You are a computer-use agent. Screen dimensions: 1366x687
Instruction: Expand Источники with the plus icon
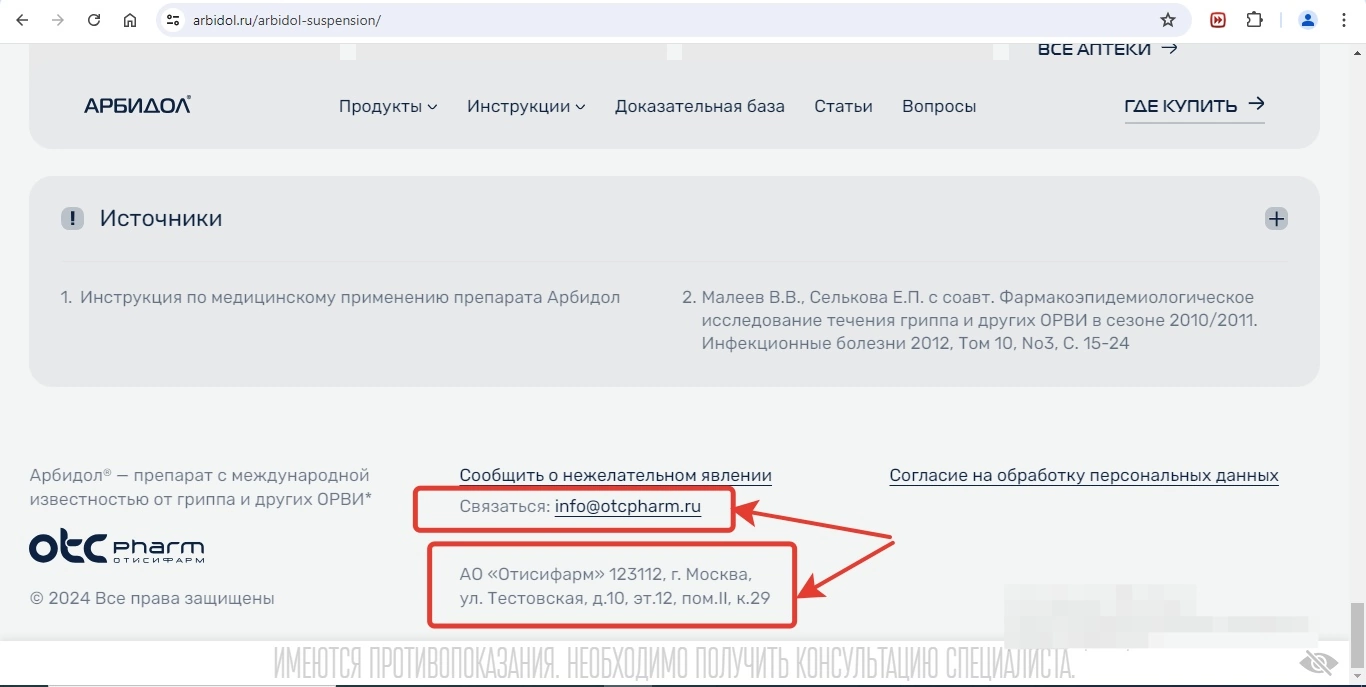pyautogui.click(x=1276, y=218)
